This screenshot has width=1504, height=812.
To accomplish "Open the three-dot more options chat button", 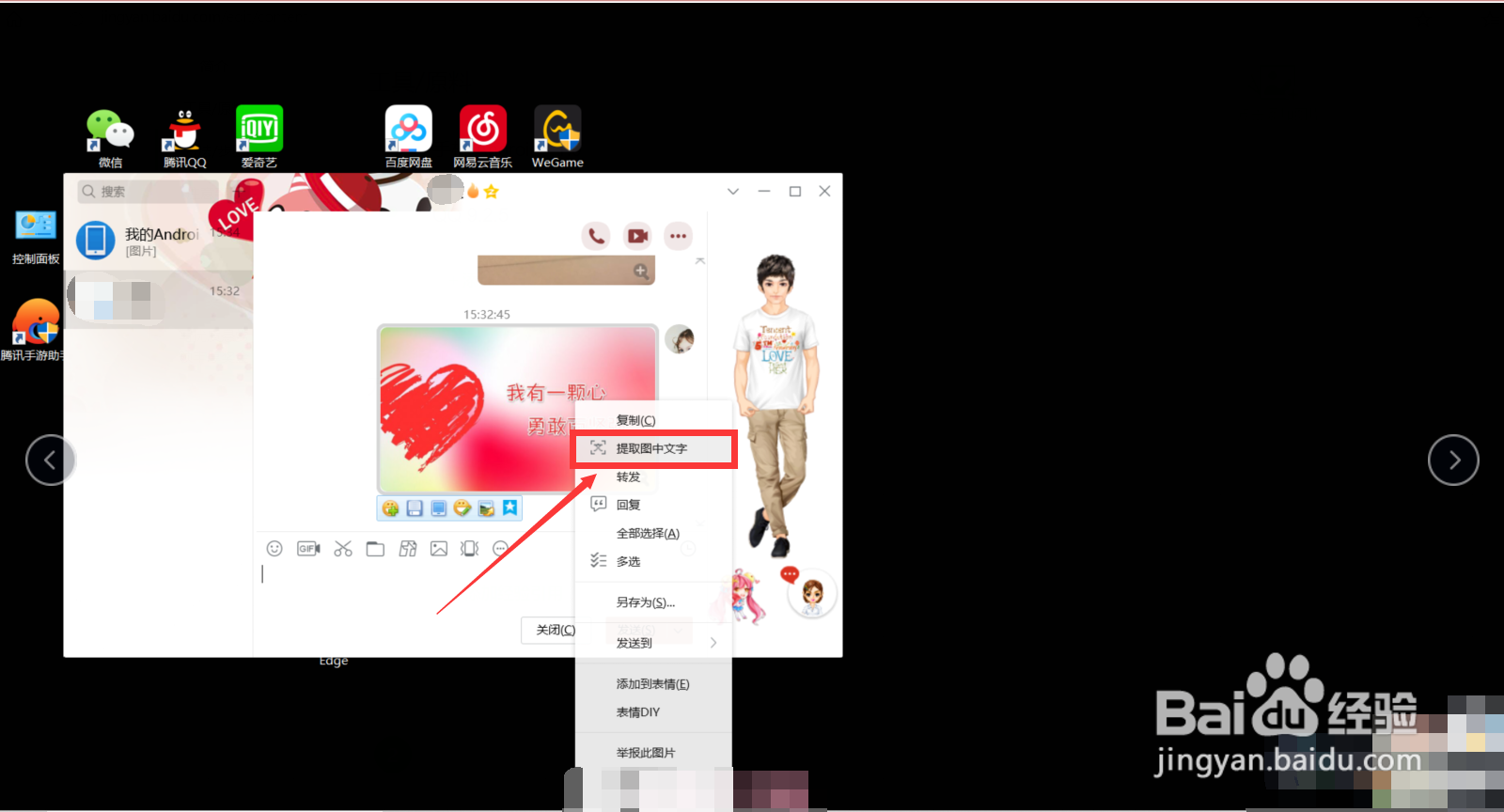I will [x=678, y=236].
